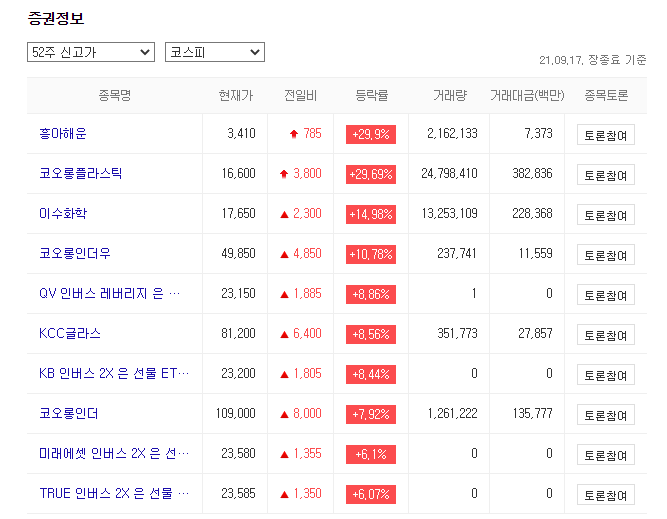This screenshot has height=519, width=667.
Task: Click the upper-limit arrow icon beside 3,800
Action: pos(284,174)
